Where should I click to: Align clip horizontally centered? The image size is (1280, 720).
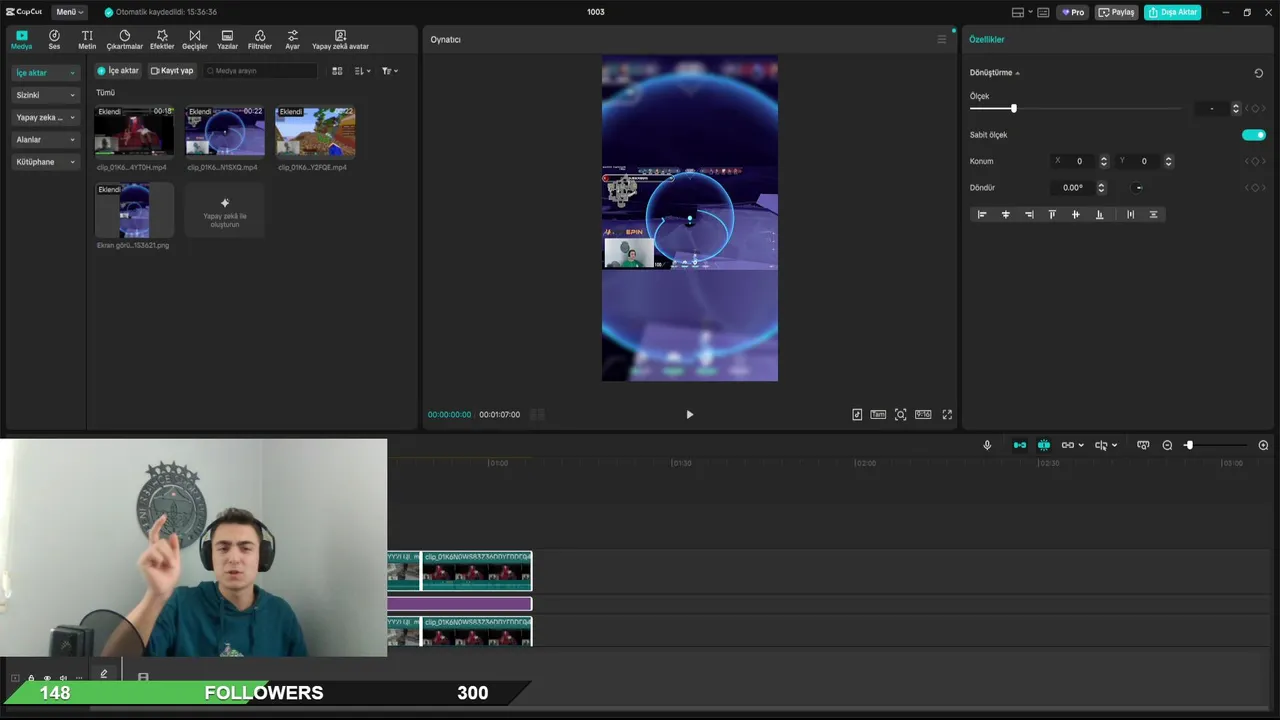pos(1005,214)
